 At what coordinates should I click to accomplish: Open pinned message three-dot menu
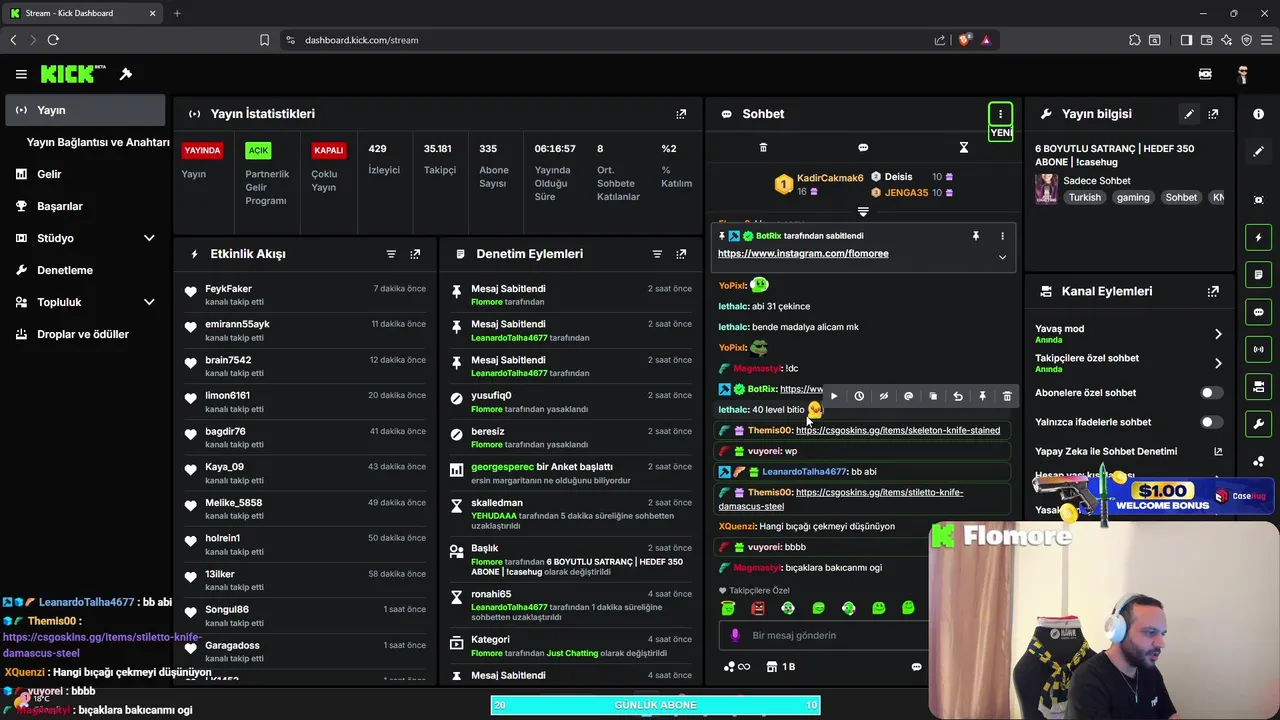coord(1002,236)
